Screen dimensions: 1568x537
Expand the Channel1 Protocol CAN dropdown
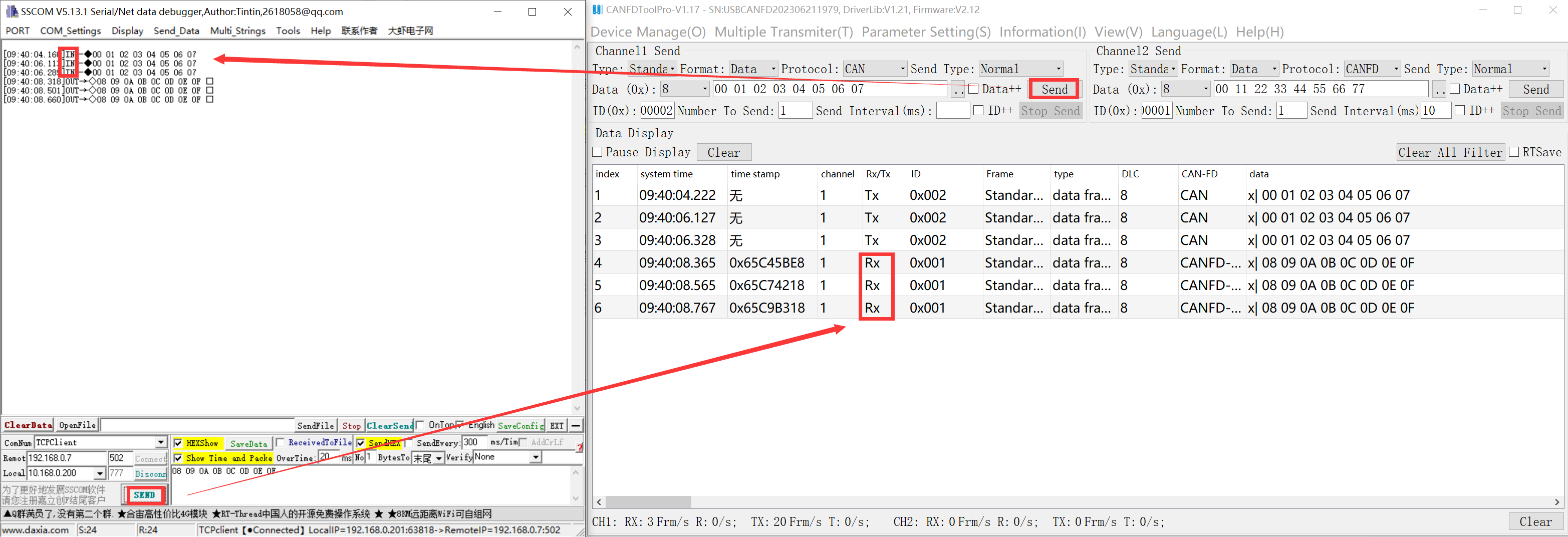coord(902,69)
